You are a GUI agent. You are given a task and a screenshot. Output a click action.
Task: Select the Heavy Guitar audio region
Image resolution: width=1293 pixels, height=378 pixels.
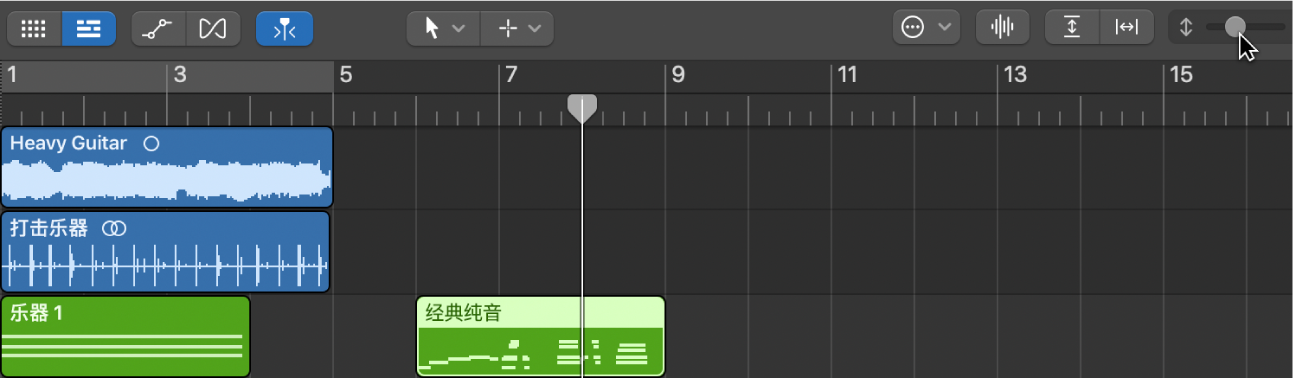pyautogui.click(x=167, y=167)
